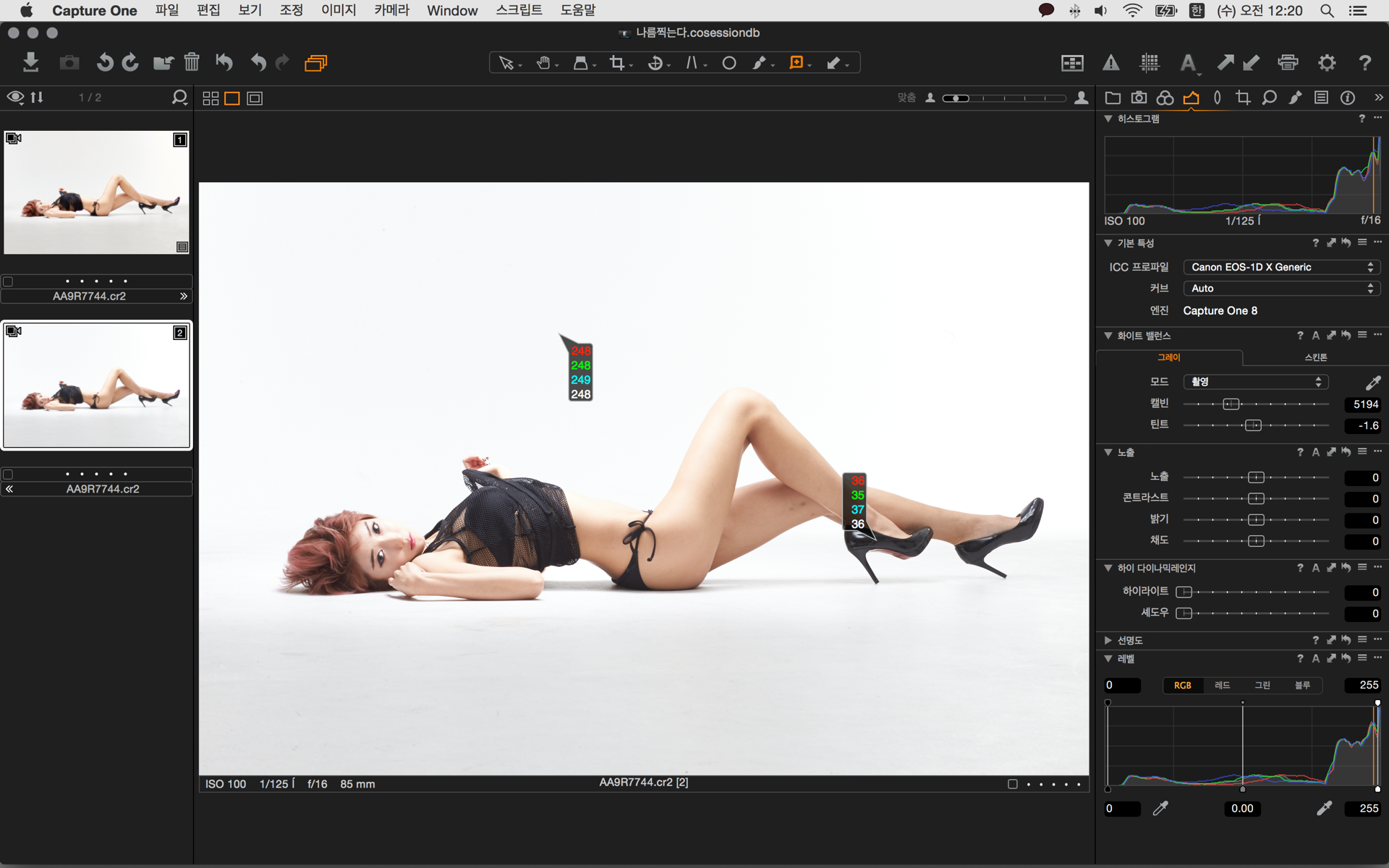Viewport: 1389px width, 868px height.
Task: Toggle the browser viewer eye icon
Action: coord(15,97)
